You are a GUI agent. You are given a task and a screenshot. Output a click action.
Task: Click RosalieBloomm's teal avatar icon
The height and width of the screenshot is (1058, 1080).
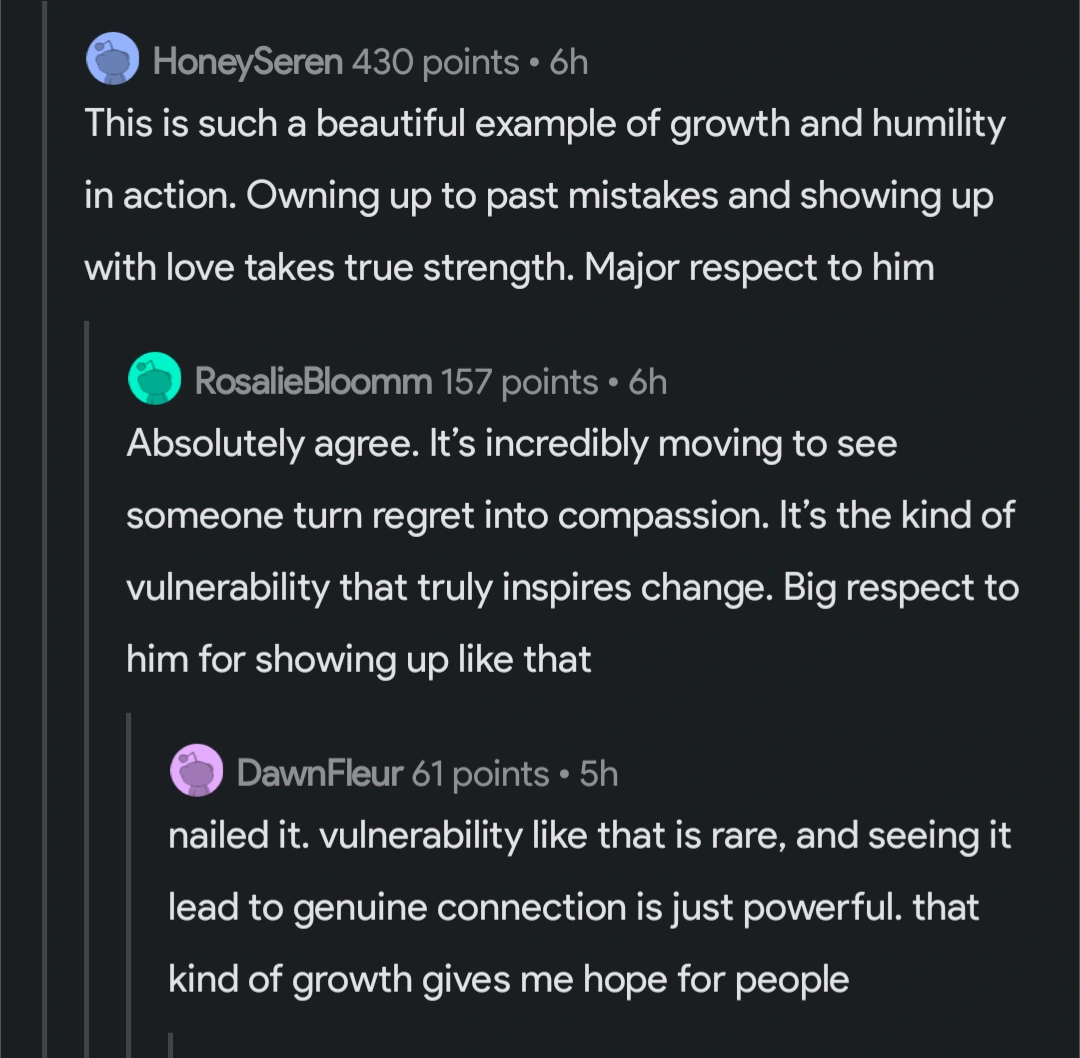click(155, 379)
